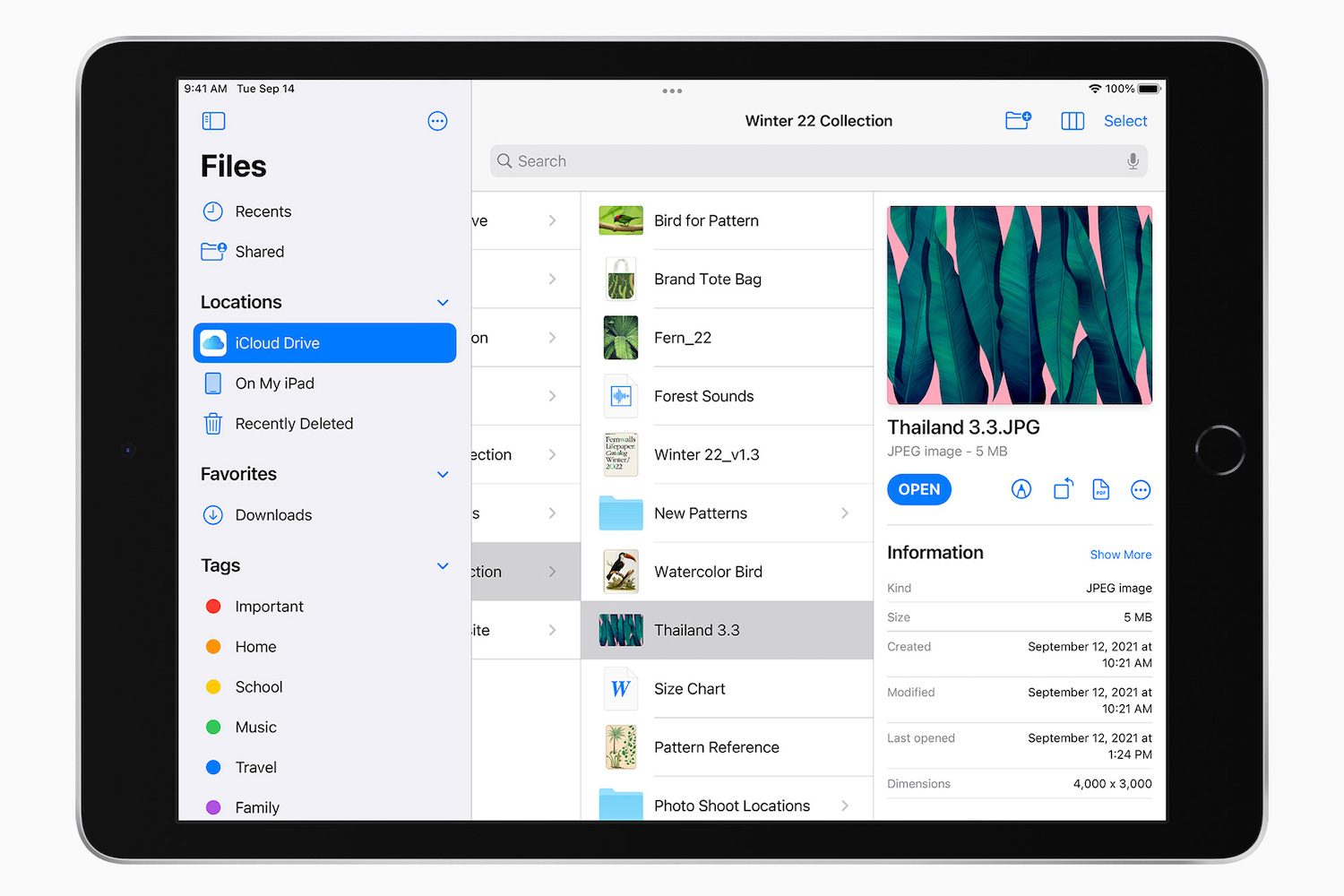Create PDF using the PDF icon
The image size is (1344, 896).
1101,489
